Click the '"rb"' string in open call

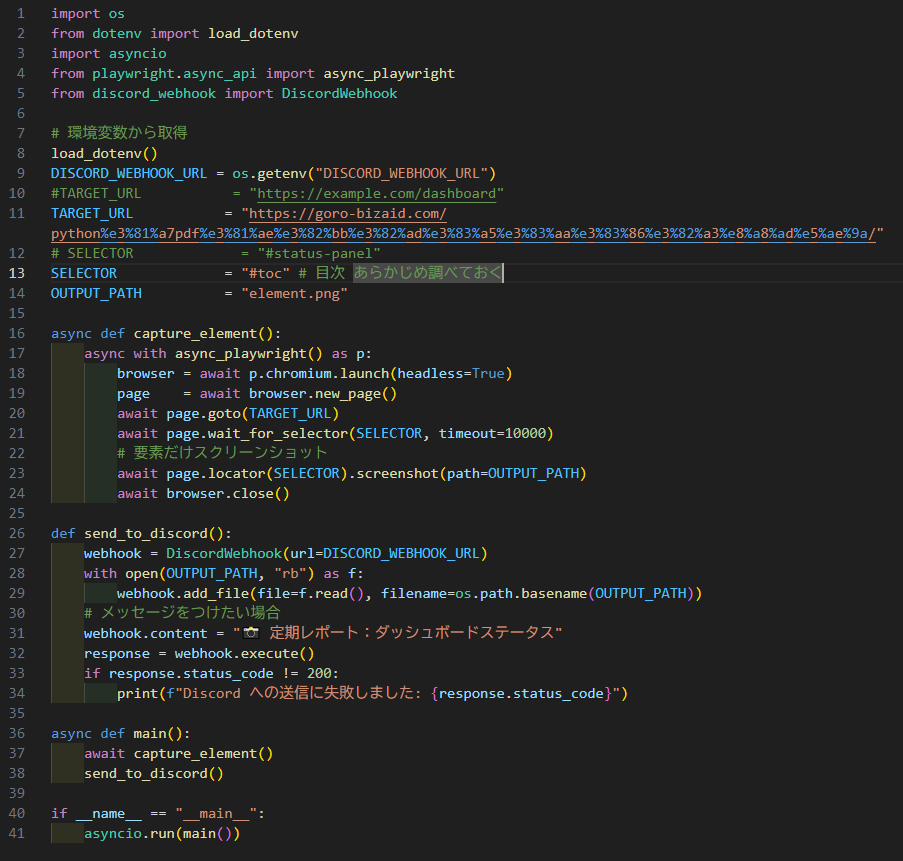(x=290, y=574)
